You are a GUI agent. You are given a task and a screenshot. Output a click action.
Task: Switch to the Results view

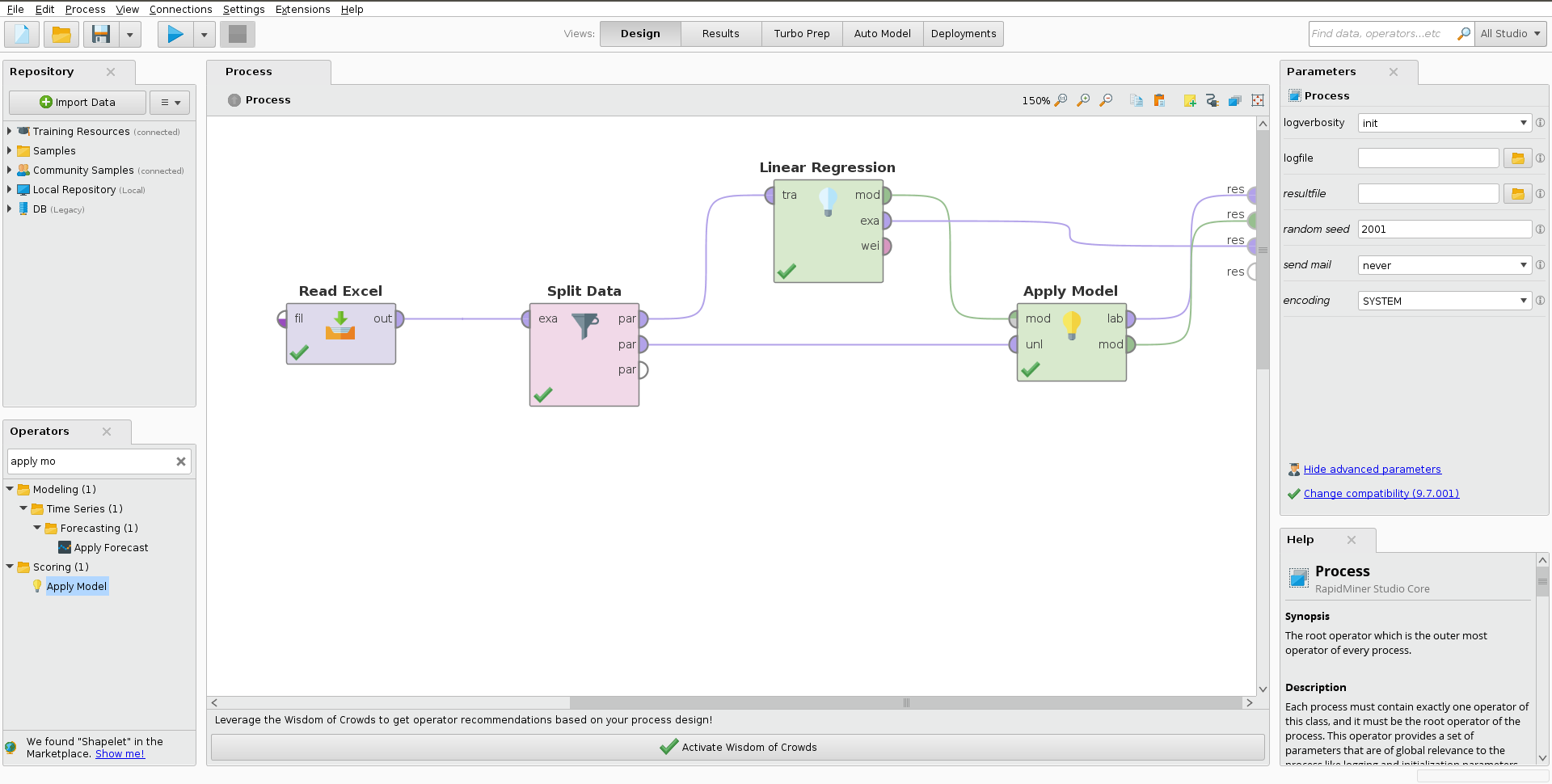[720, 34]
